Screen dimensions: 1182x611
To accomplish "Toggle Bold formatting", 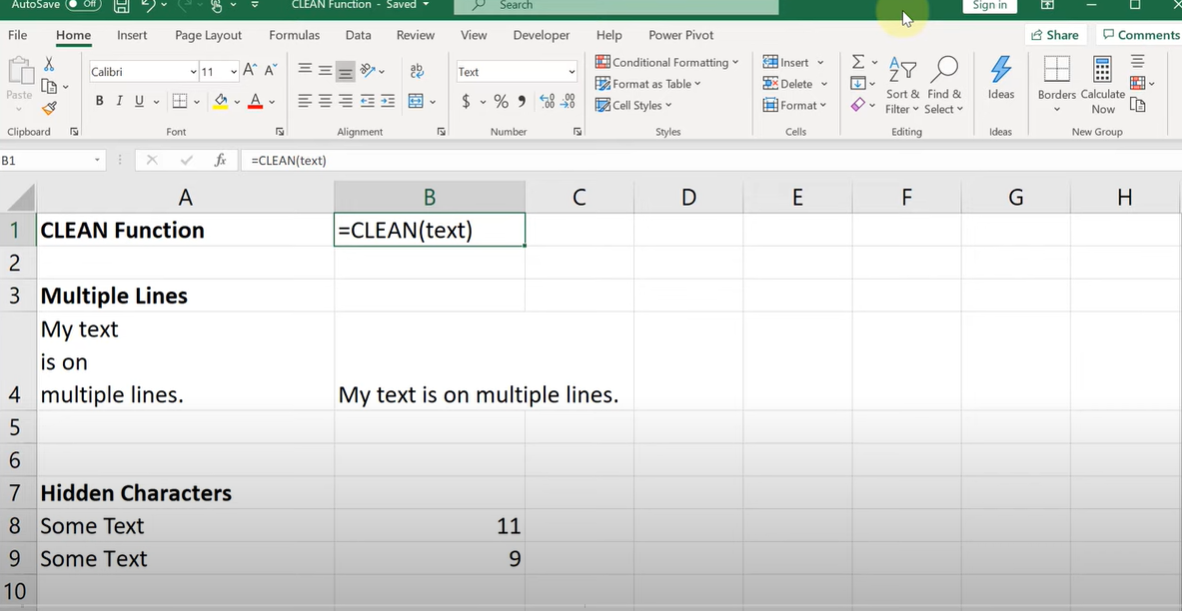I will tap(100, 101).
